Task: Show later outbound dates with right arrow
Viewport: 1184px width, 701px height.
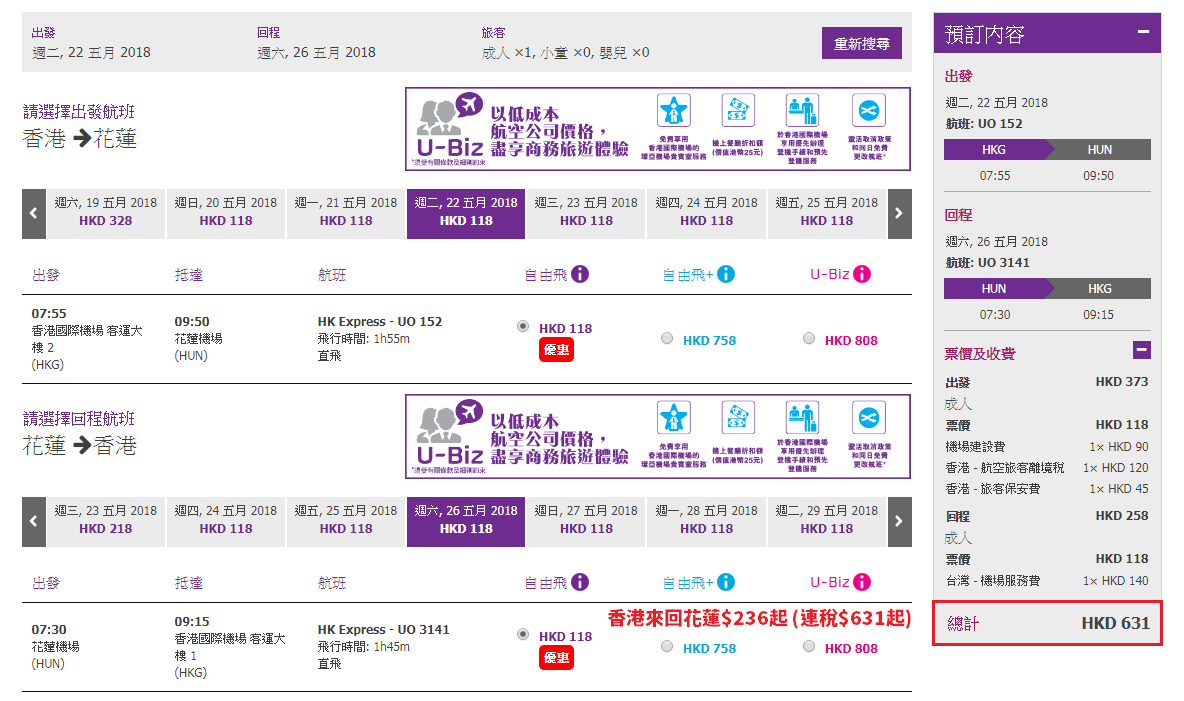Action: coord(899,214)
